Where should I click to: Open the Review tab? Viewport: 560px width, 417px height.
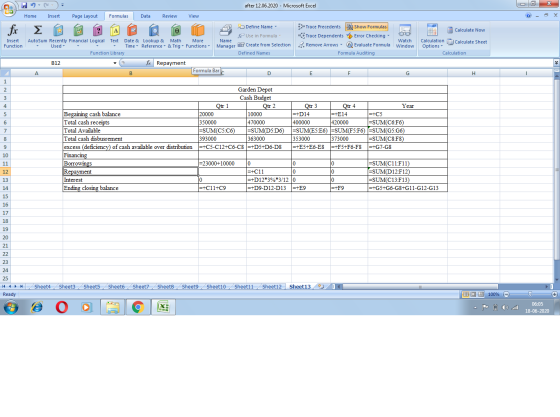169,16
